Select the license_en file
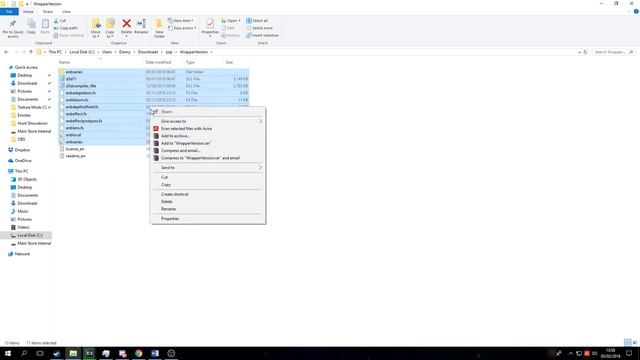 click(75, 149)
